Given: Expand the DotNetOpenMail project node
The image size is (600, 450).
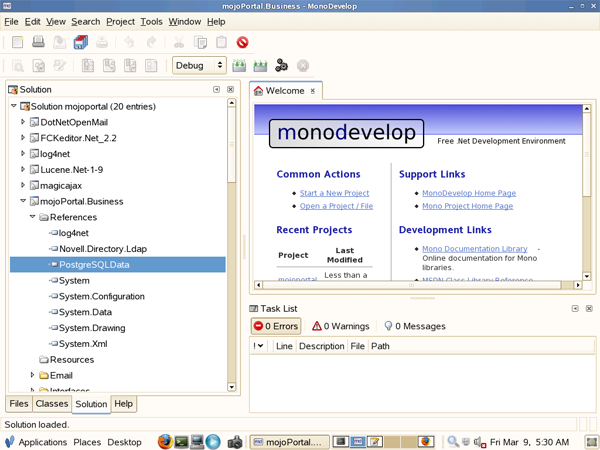Looking at the screenshot, I should pos(23,121).
